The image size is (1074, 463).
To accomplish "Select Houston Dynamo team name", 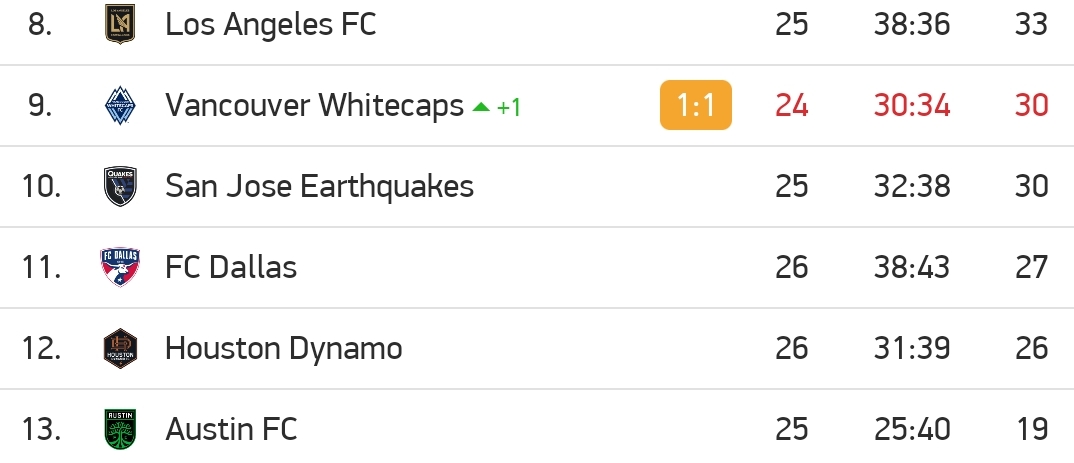I will (284, 348).
